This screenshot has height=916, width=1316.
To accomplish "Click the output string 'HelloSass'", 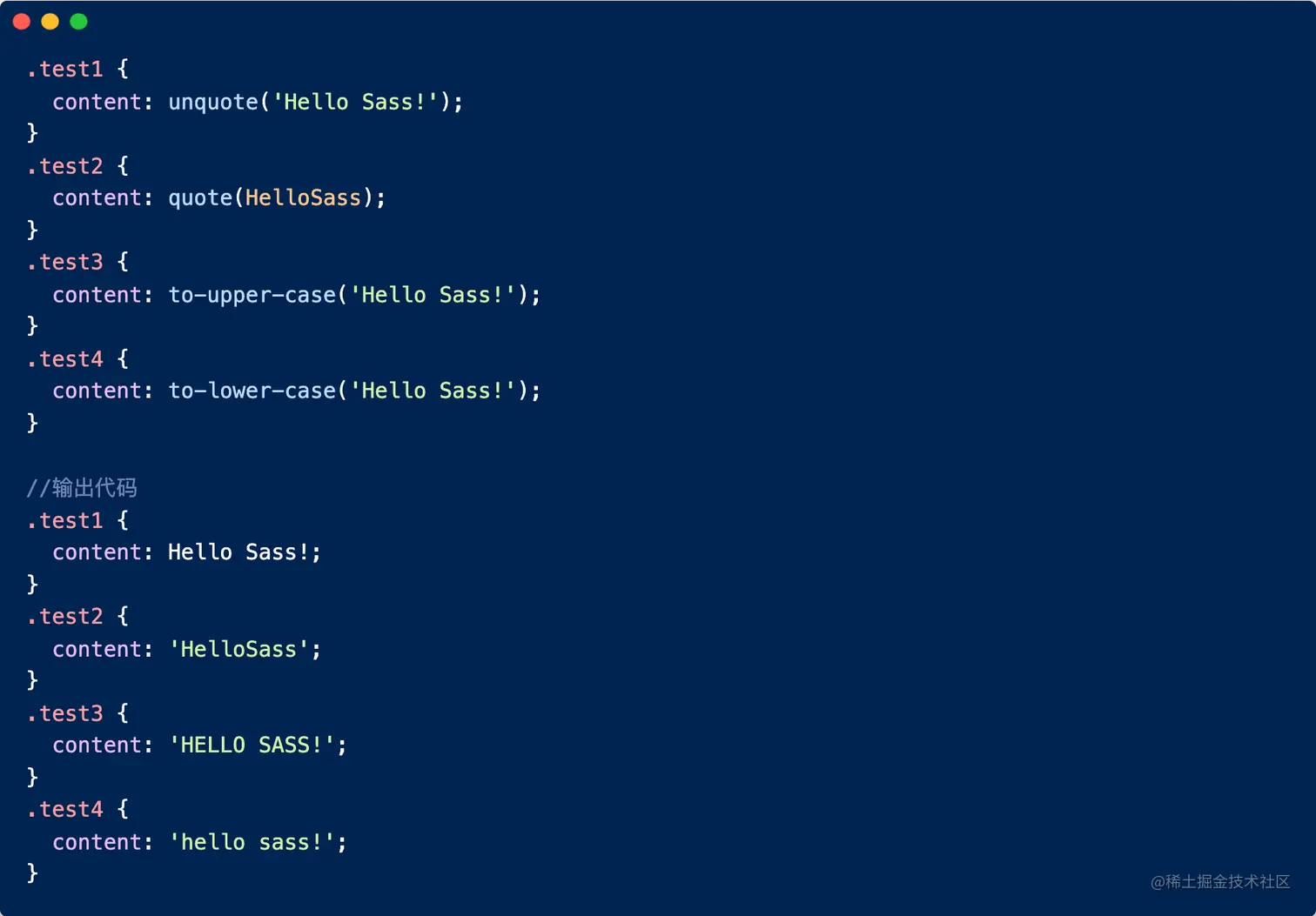I will [x=239, y=649].
